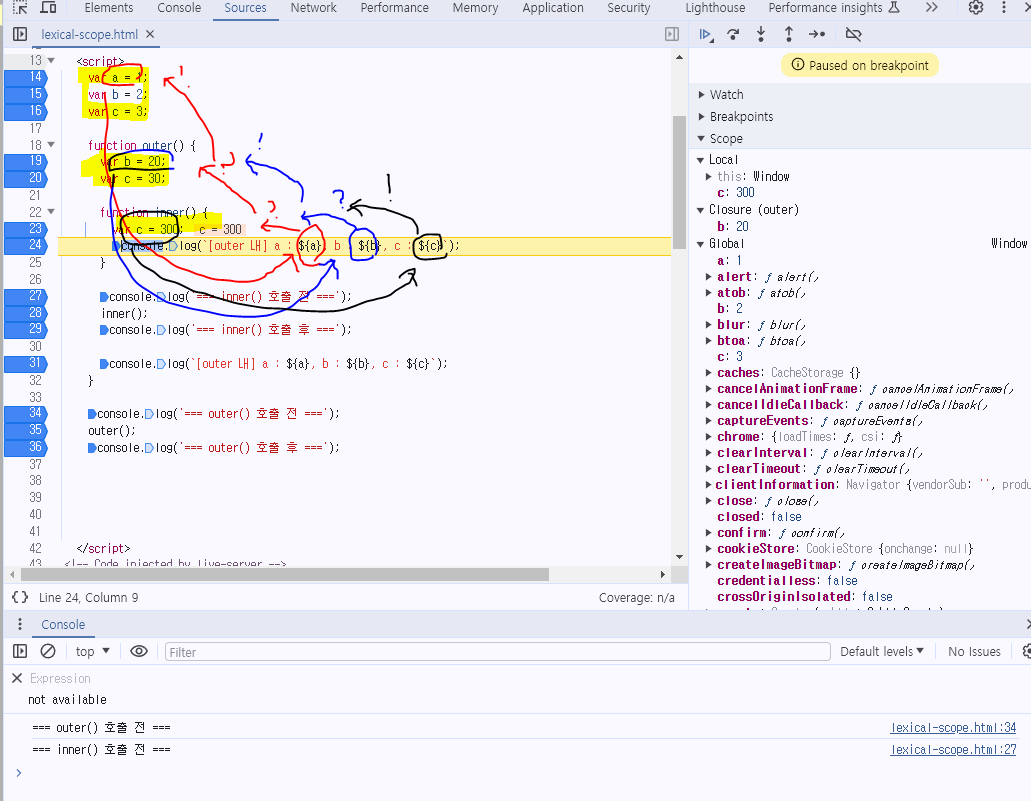
Task: Open the DevTools three-dot menu
Action: tap(1003, 8)
